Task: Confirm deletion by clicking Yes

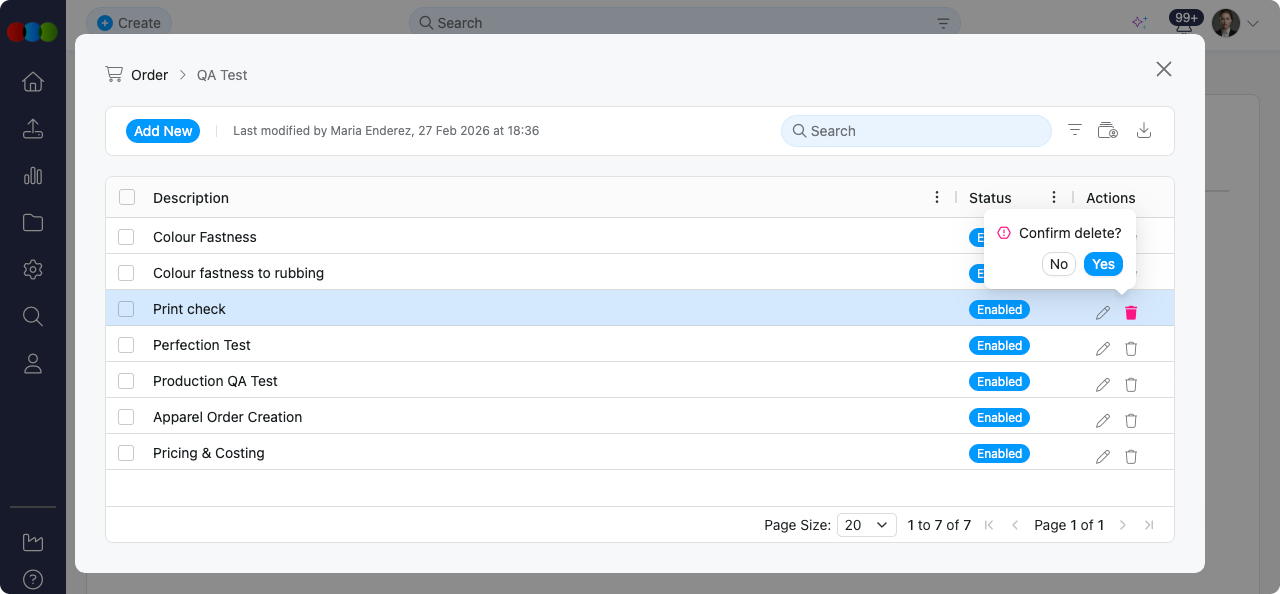Action: [x=1103, y=264]
